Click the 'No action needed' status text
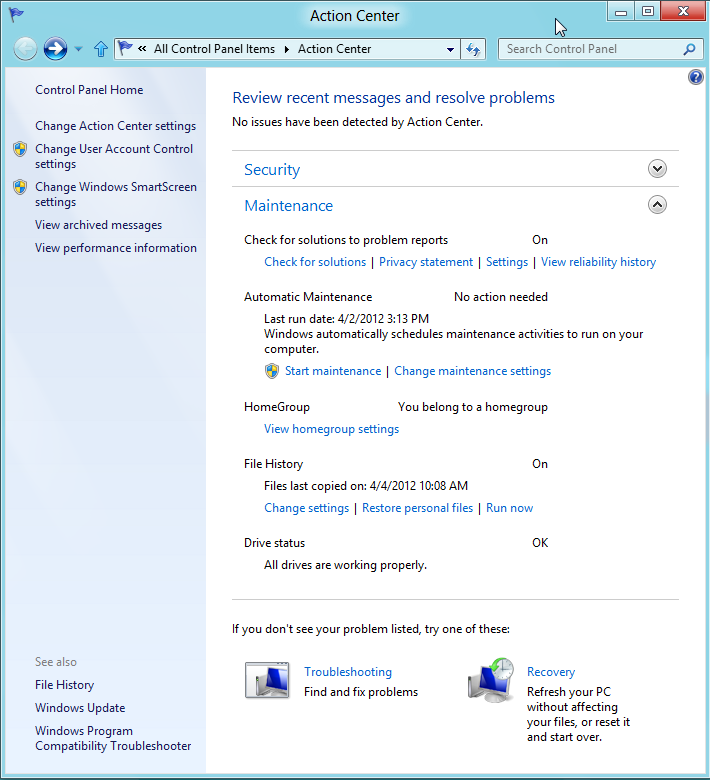The image size is (710, 780). pyautogui.click(x=501, y=297)
